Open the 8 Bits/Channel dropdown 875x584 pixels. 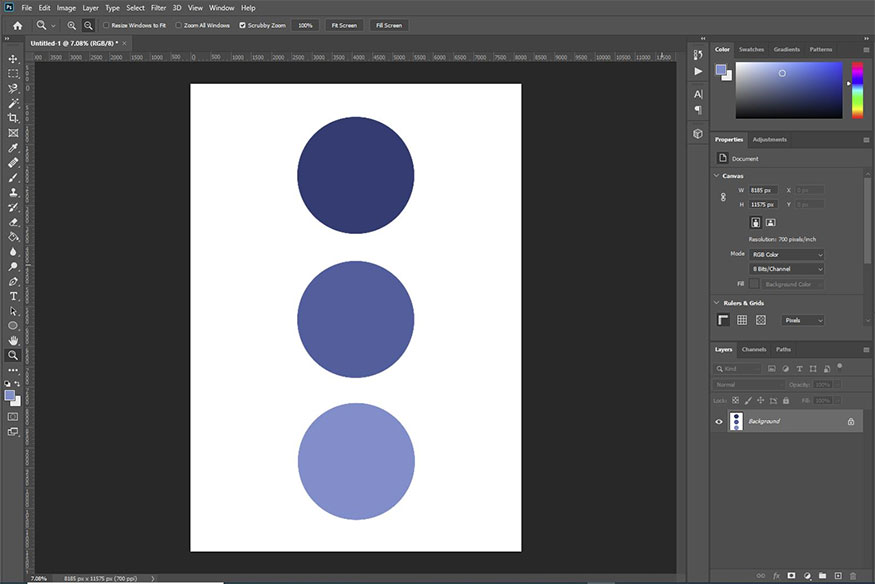[787, 269]
